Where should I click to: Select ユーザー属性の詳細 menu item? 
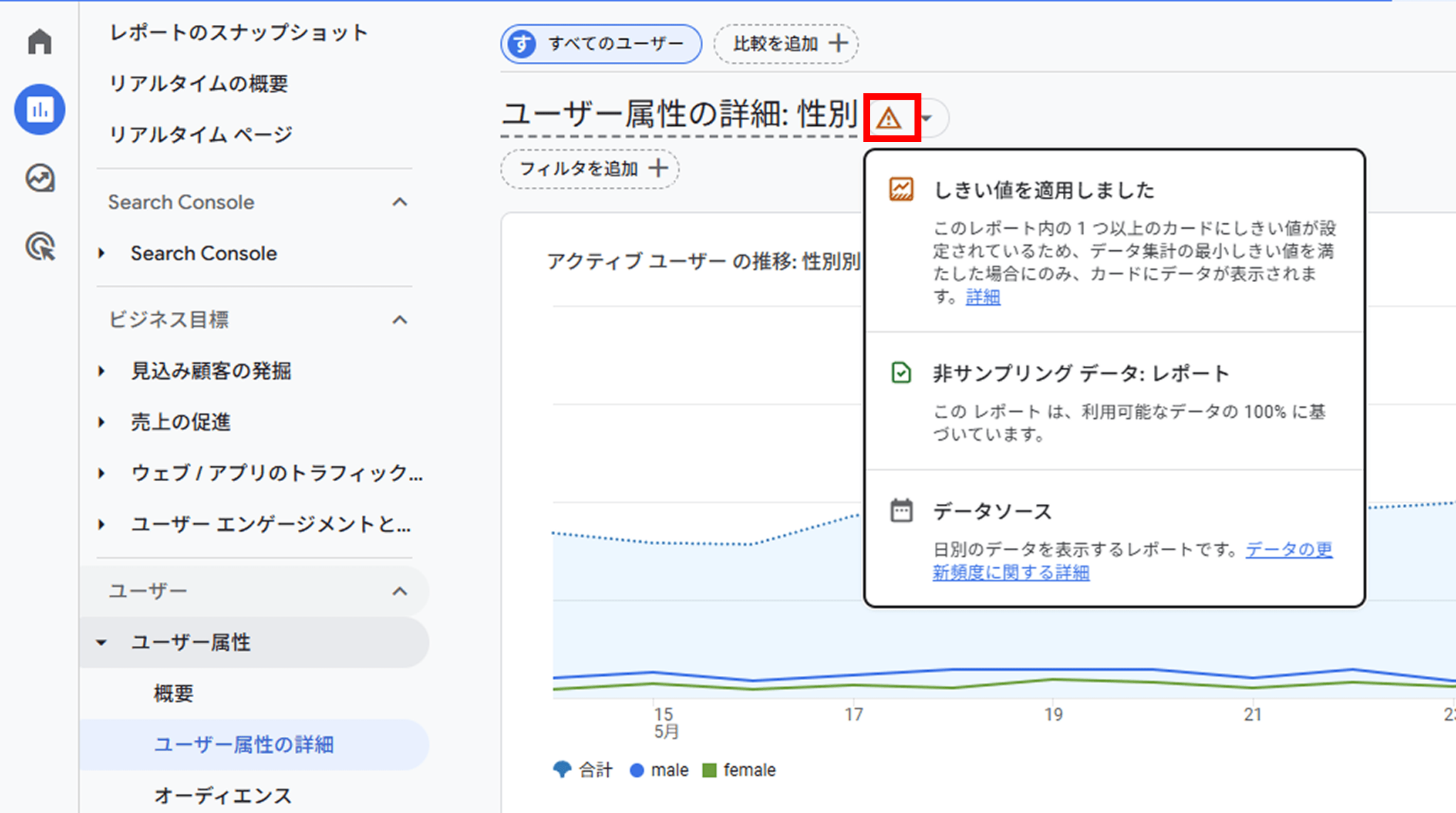click(244, 745)
